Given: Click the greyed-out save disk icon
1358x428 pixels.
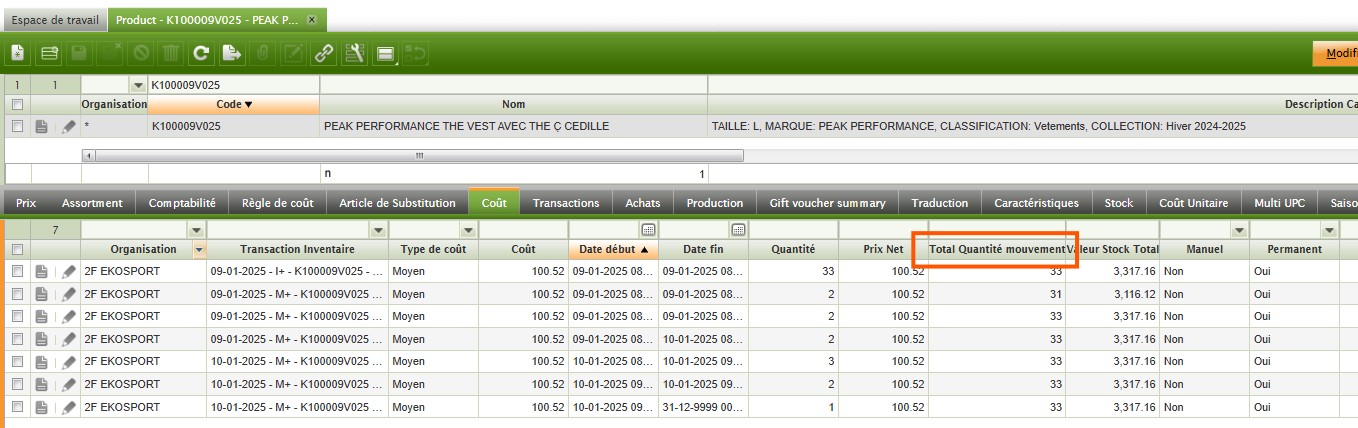Looking at the screenshot, I should click(79, 53).
